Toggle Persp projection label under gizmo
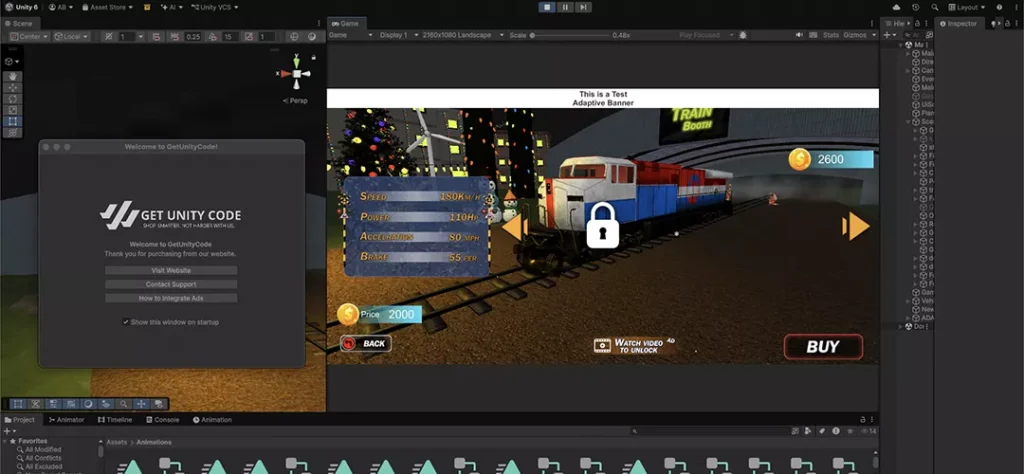1024x474 pixels. 295,101
